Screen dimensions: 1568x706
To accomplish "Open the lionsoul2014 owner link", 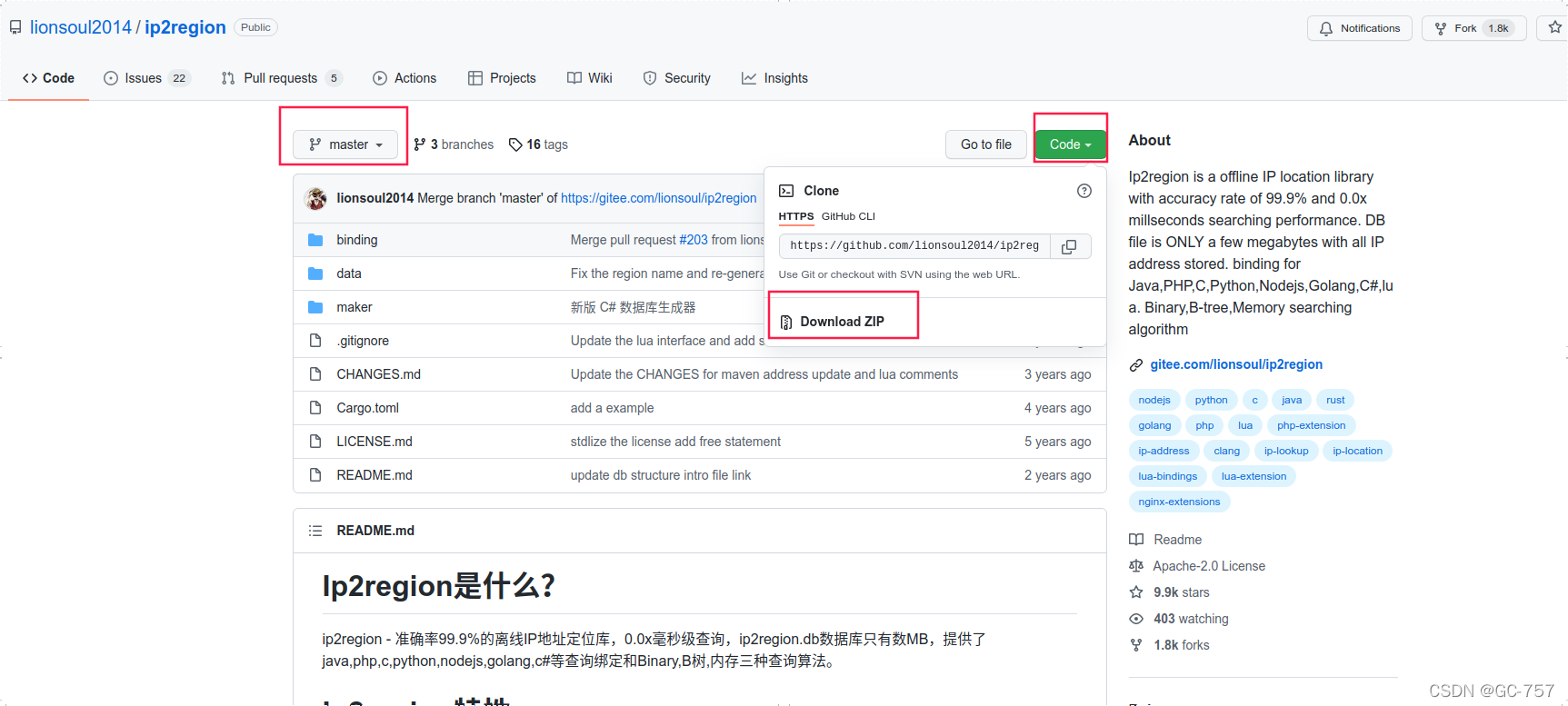I will pyautogui.click(x=81, y=27).
